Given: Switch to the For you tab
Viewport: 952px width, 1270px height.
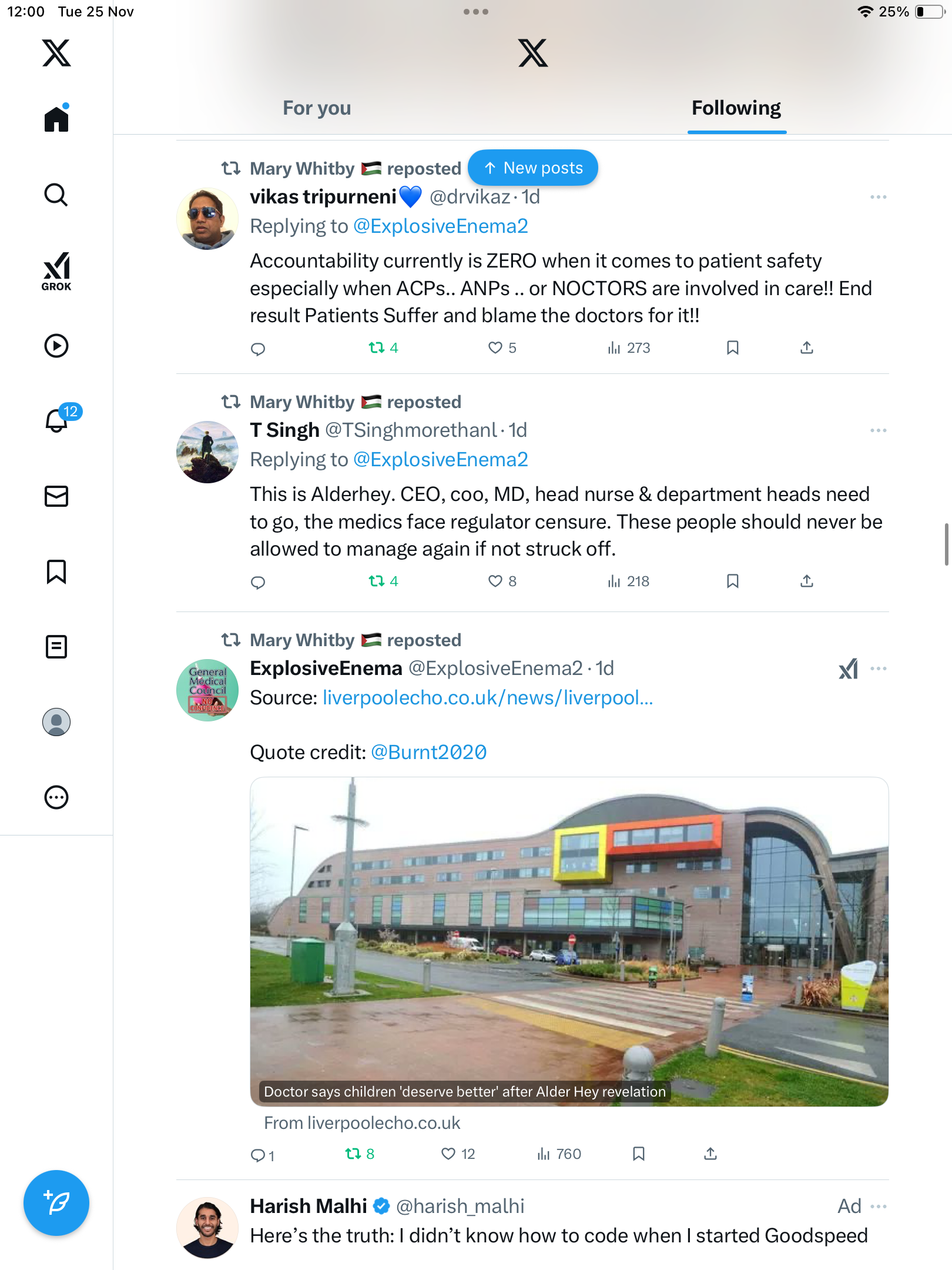Looking at the screenshot, I should point(317,108).
